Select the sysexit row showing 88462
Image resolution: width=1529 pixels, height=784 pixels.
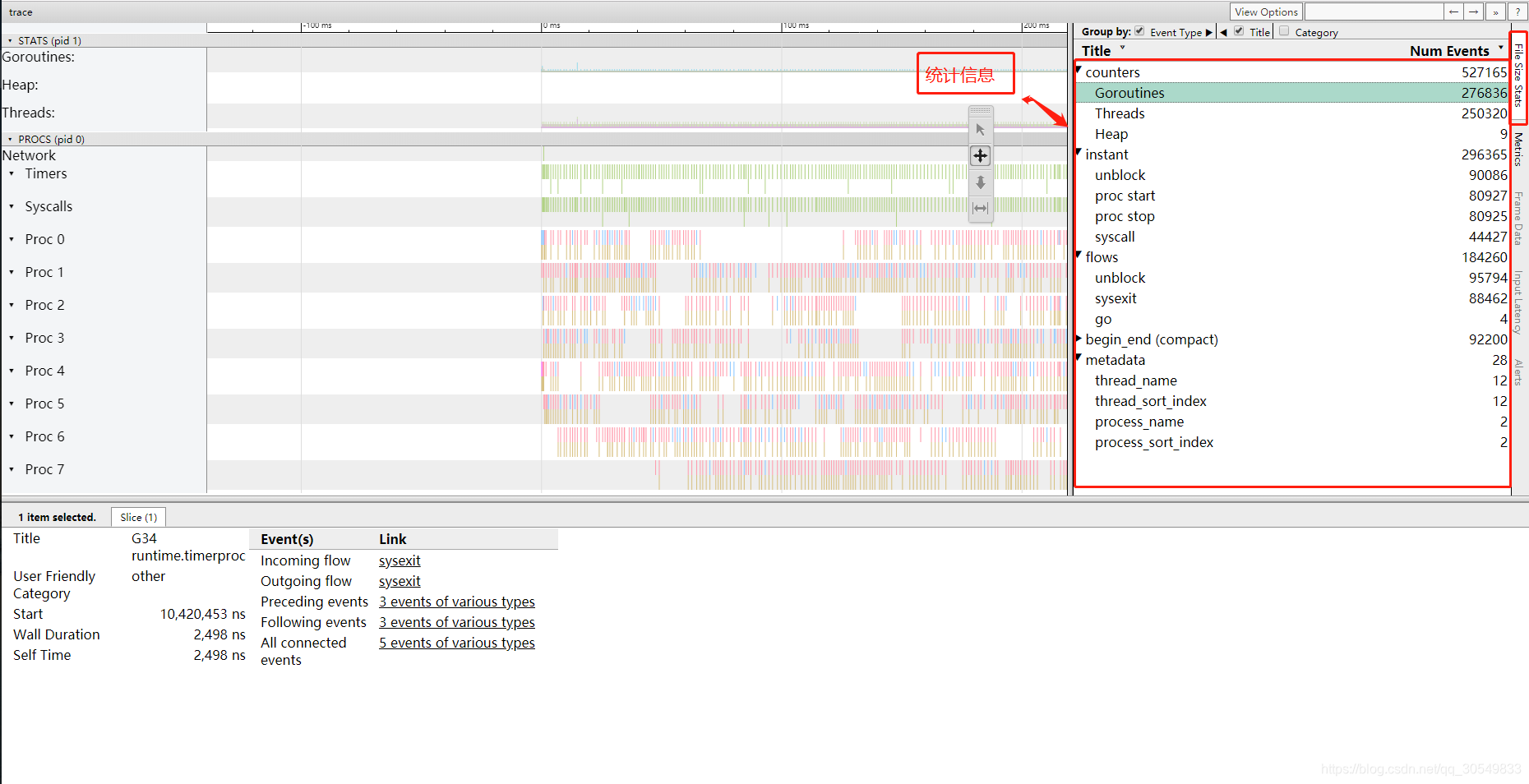tap(1292, 298)
